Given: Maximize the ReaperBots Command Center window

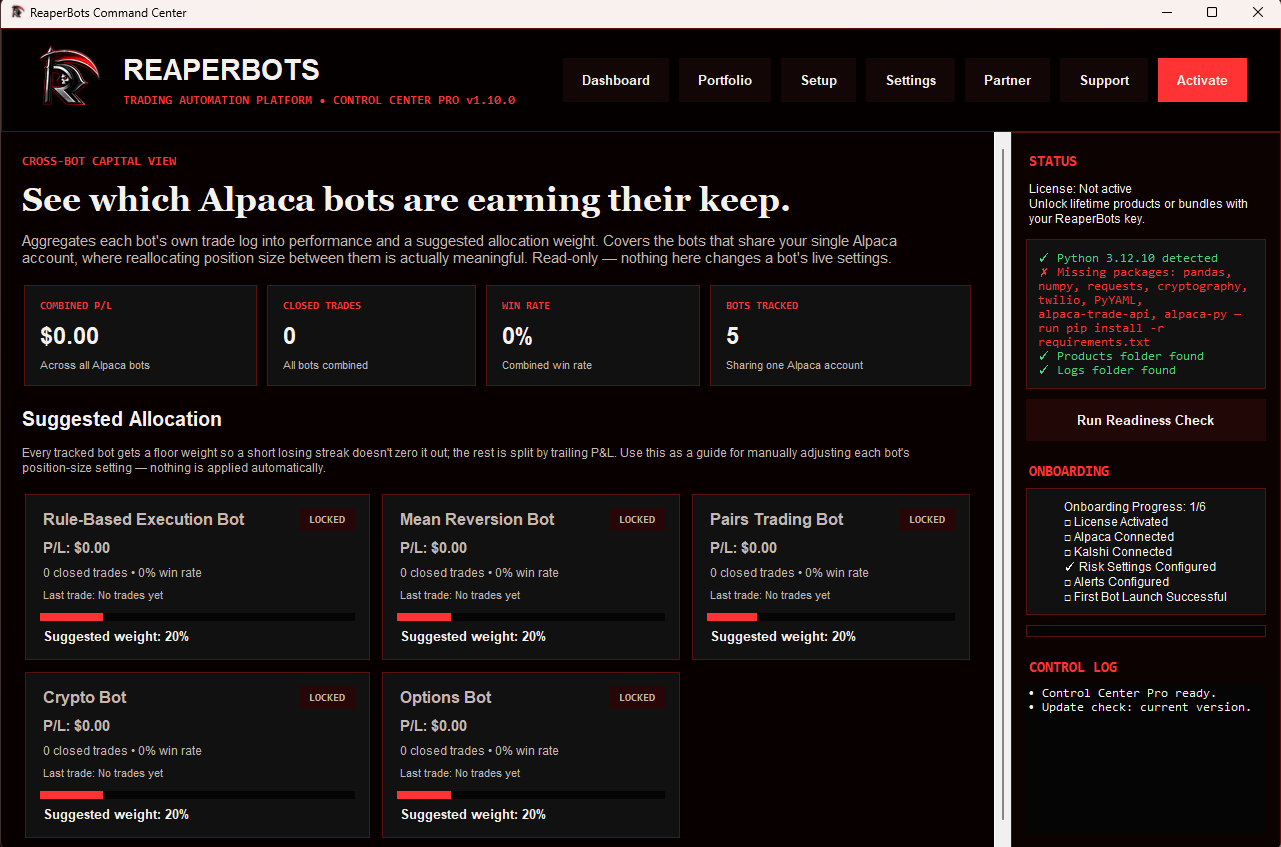Looking at the screenshot, I should tap(1212, 13).
